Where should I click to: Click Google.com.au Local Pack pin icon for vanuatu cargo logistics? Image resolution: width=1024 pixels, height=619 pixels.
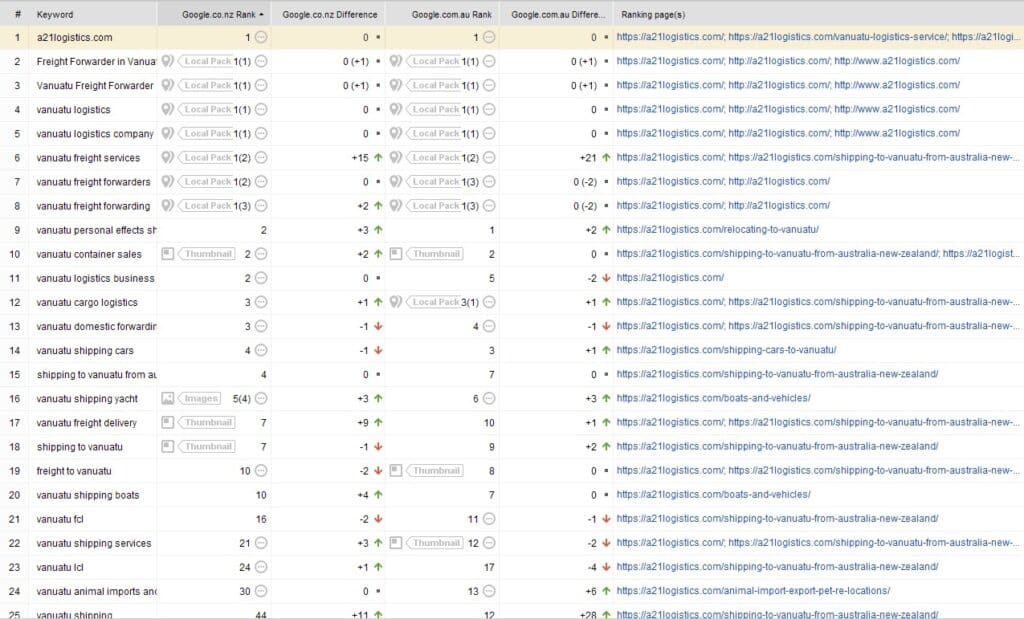[396, 302]
